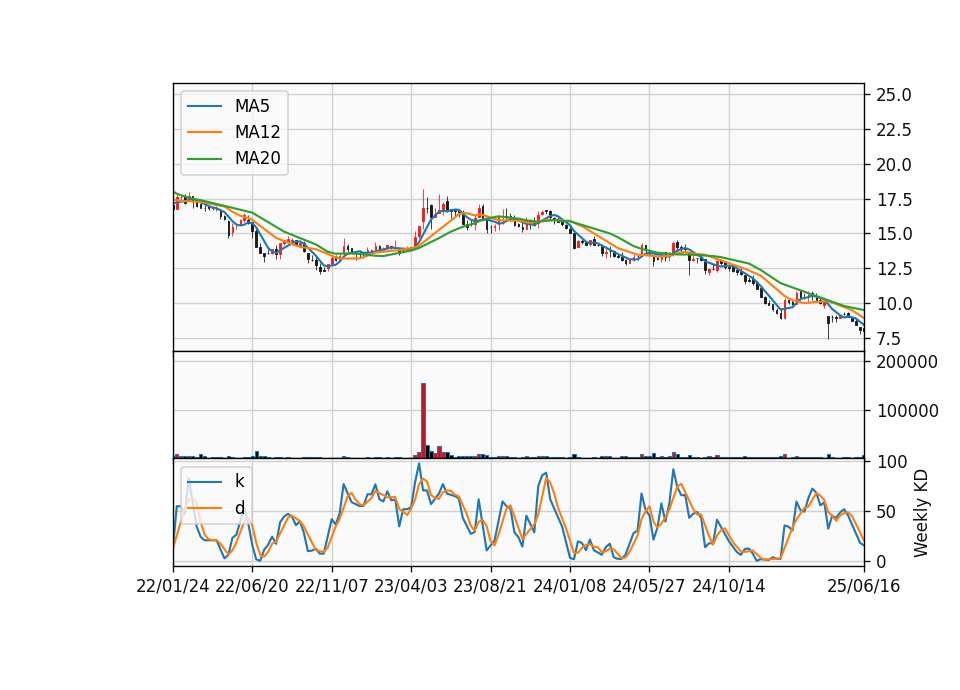960x690 pixels.
Task: Click the orange d legend line sample
Action: pos(204,508)
